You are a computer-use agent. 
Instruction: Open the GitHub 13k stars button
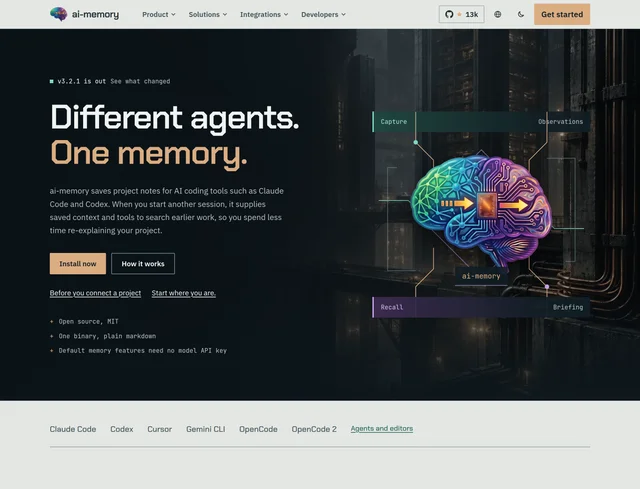[462, 14]
